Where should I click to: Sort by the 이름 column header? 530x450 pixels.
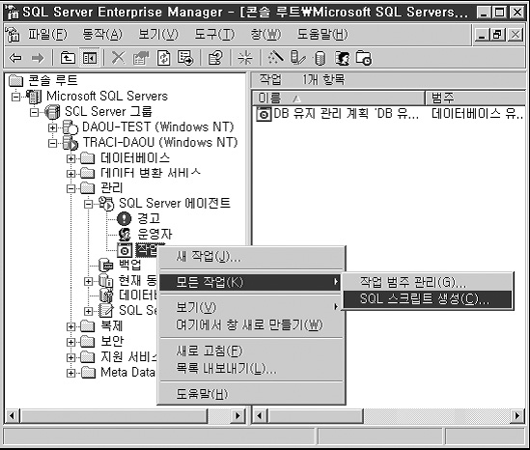338,98
